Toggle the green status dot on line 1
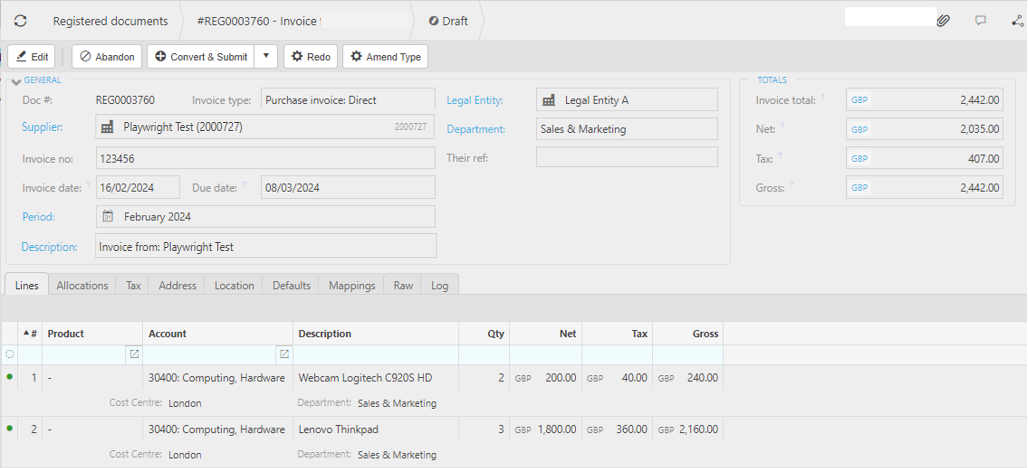1028x468 pixels. click(10, 377)
